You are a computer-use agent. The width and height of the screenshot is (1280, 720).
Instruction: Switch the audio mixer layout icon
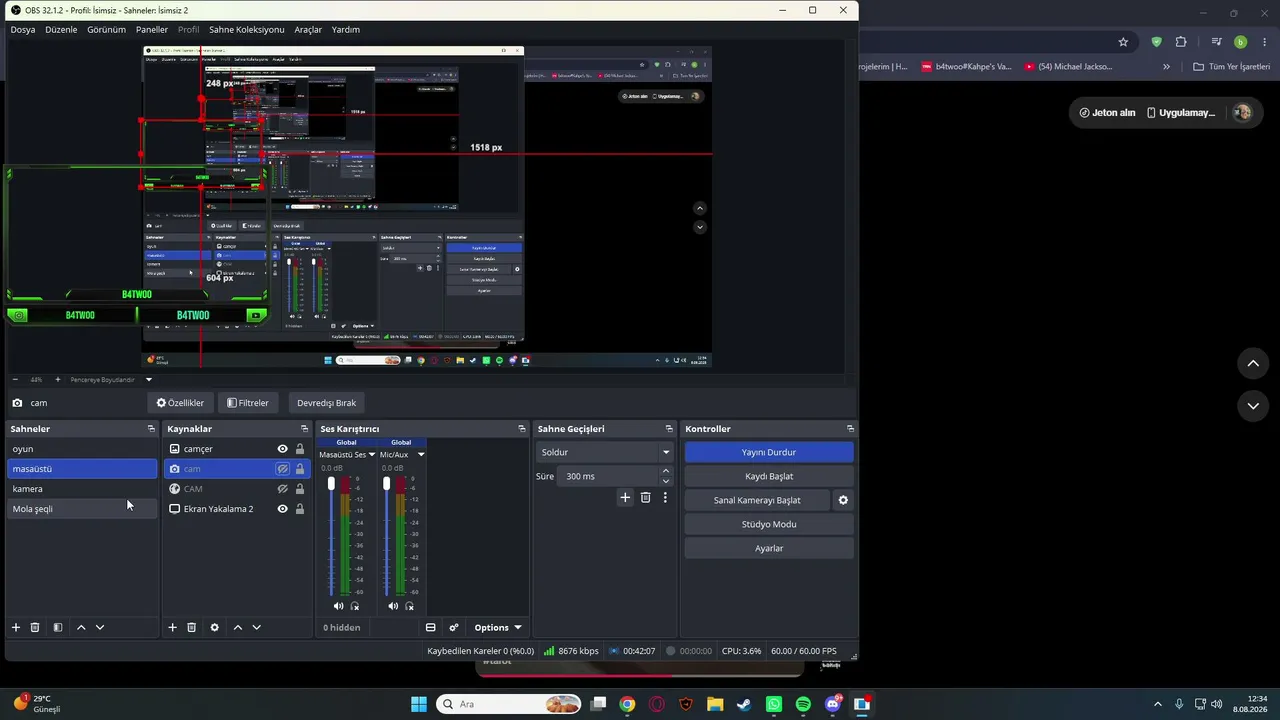coord(431,628)
